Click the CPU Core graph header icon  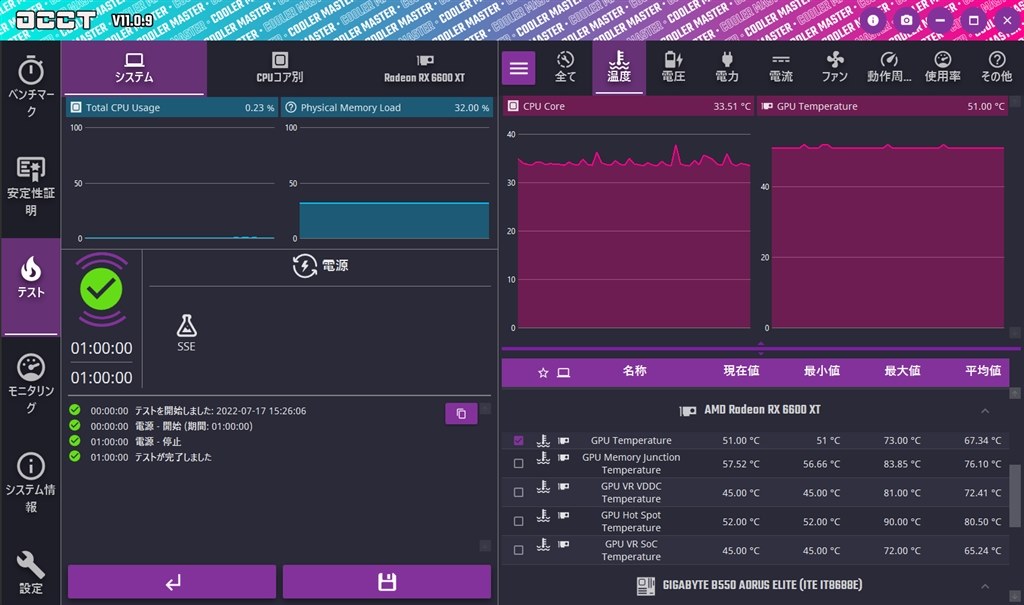513,106
